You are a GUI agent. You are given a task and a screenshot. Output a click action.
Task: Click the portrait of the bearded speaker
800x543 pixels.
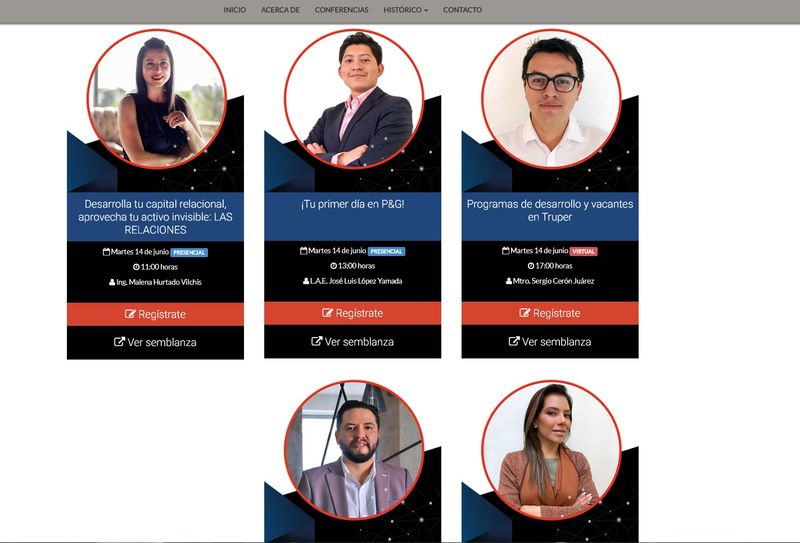click(x=354, y=450)
